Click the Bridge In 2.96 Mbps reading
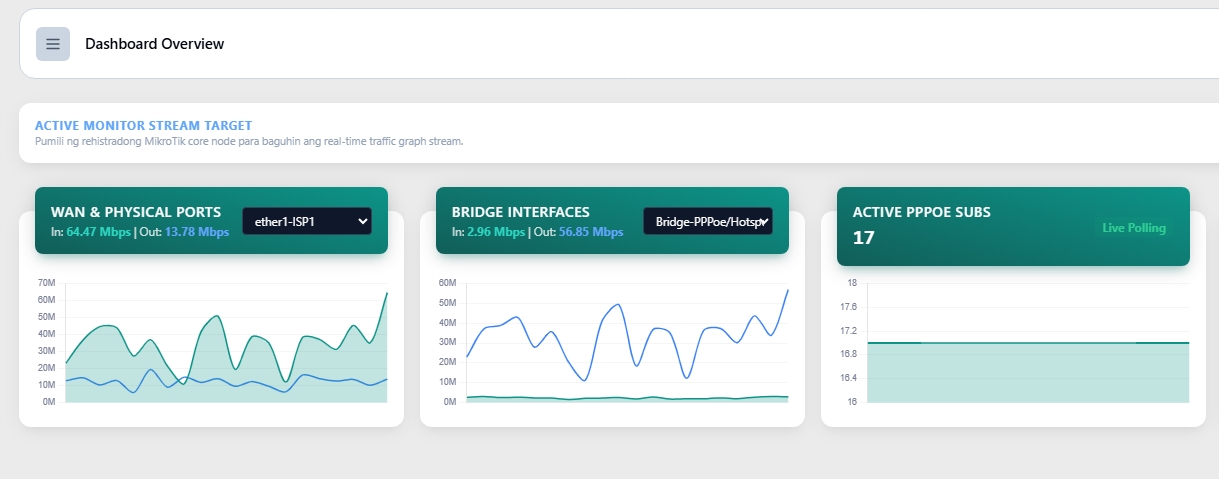Screen dimensions: 1219x479 [496, 232]
